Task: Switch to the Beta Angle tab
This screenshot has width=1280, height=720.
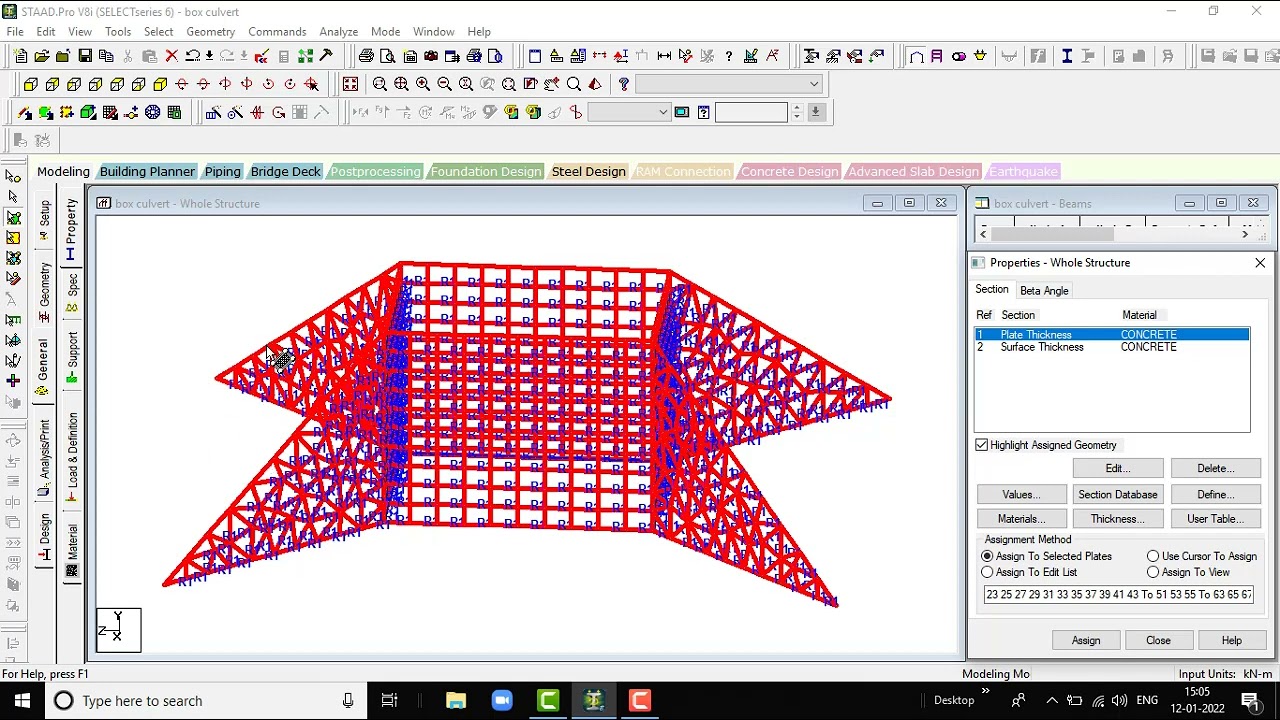Action: [1044, 290]
